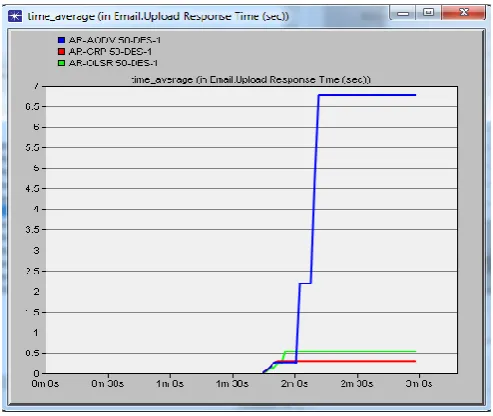Click the 1m 0s x-axis label
493x416 pixels.
tap(170, 384)
